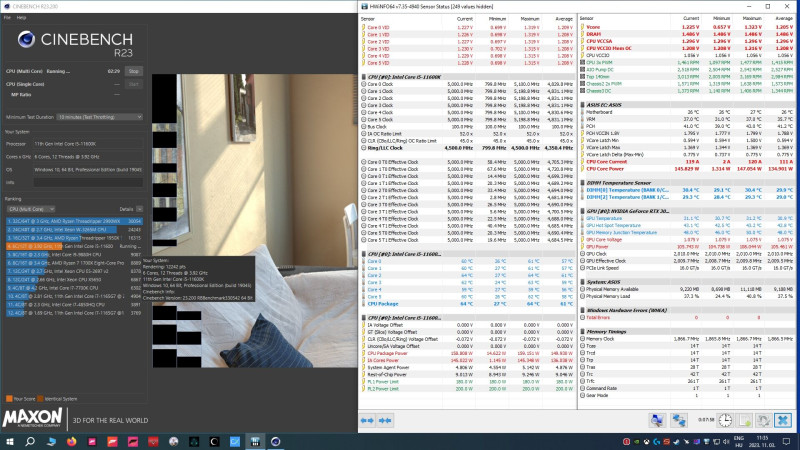Screen dimensions: 800x450
Task: Click the blue X close-sensors icon in HWiNFO toolbar
Action: tap(783, 420)
